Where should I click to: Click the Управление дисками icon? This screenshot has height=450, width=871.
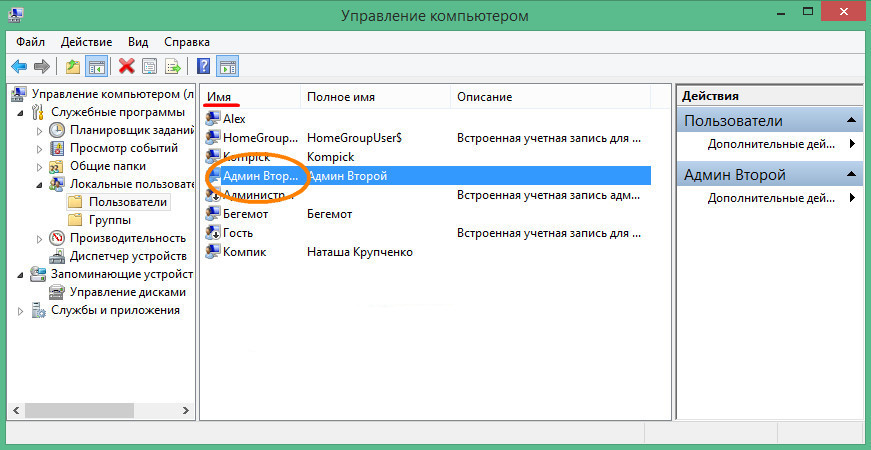(x=57, y=292)
